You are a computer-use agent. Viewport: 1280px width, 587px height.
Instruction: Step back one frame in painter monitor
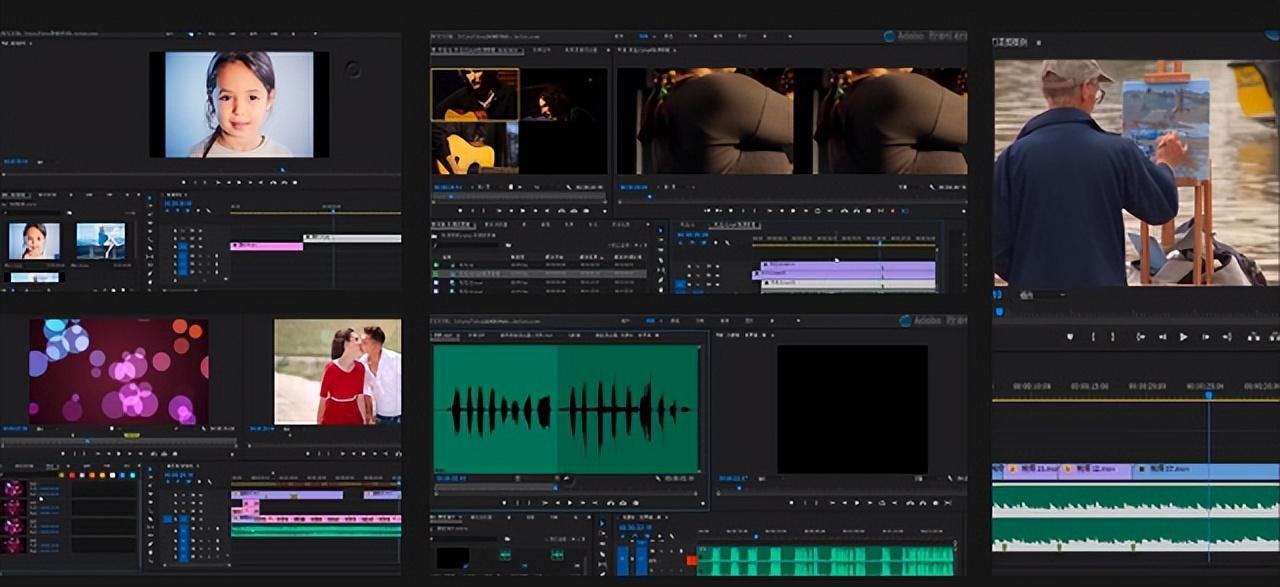point(1161,337)
